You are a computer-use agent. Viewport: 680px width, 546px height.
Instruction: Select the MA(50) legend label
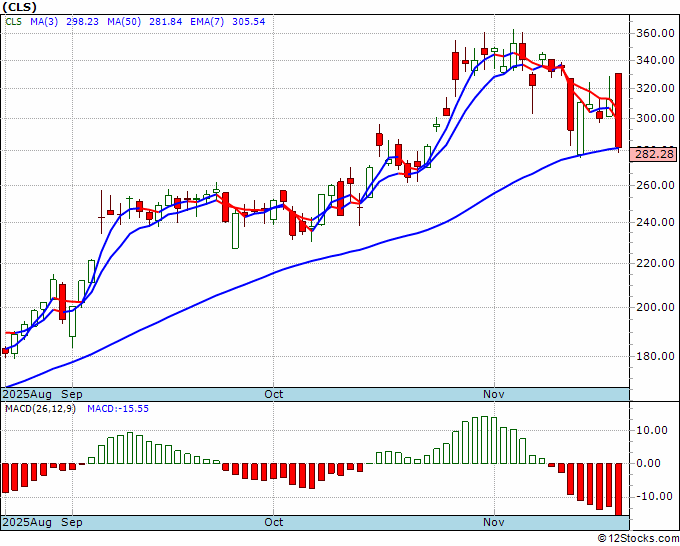click(x=124, y=22)
